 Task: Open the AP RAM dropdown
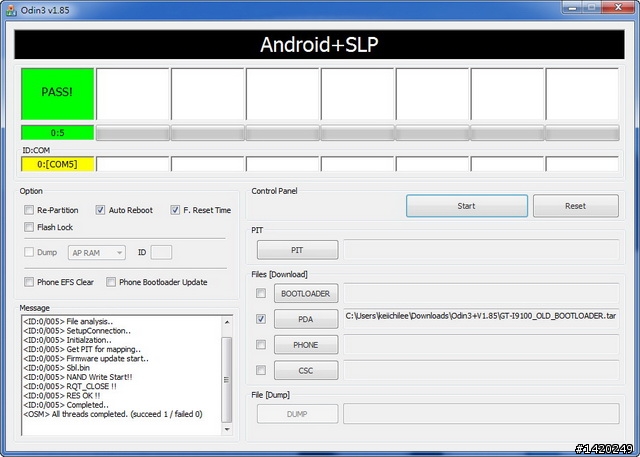pyautogui.click(x=97, y=253)
